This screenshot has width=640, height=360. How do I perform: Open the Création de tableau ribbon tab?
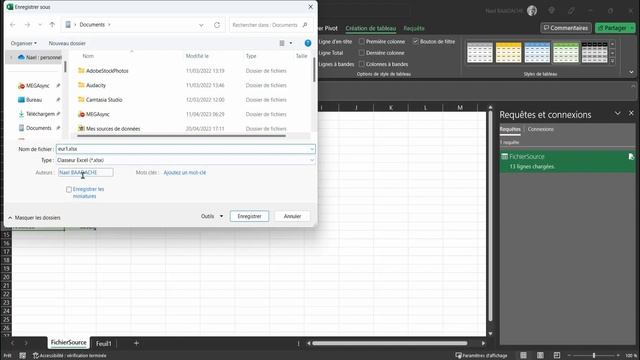[x=371, y=28]
